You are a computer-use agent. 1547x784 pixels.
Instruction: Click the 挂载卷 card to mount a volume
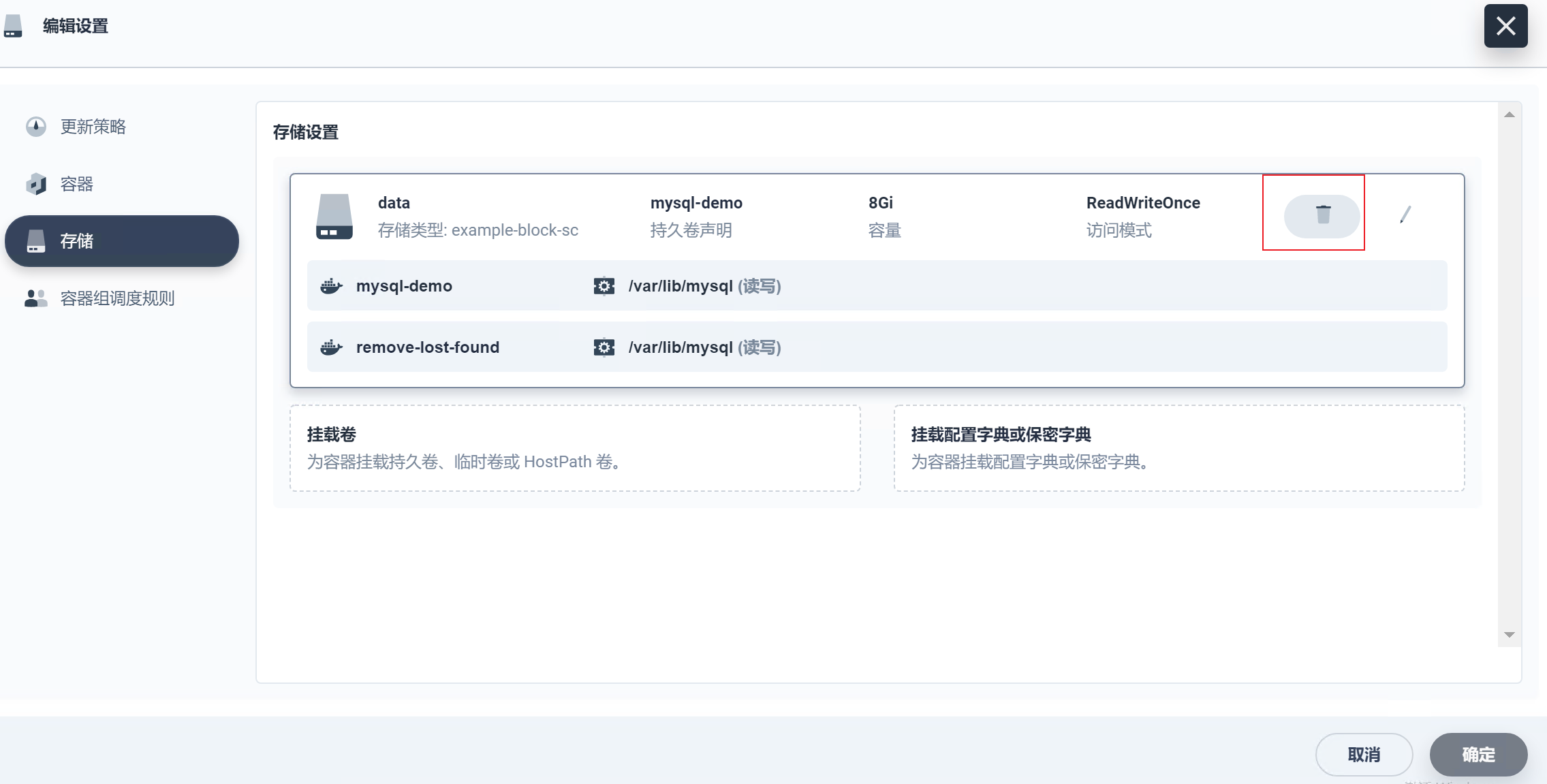pyautogui.click(x=575, y=448)
